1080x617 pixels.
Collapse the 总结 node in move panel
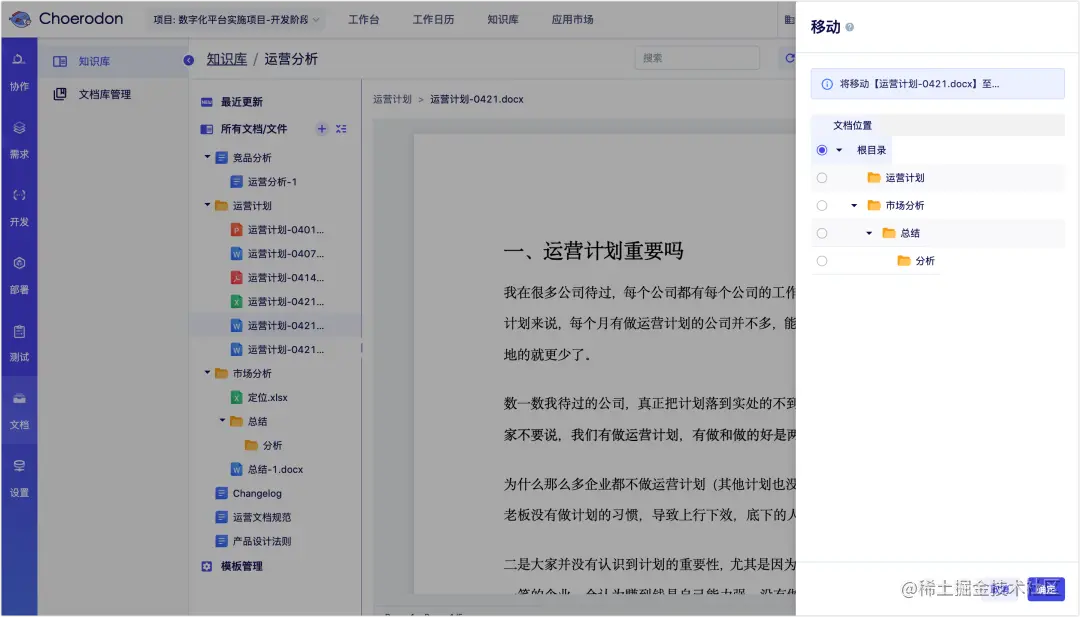869,233
